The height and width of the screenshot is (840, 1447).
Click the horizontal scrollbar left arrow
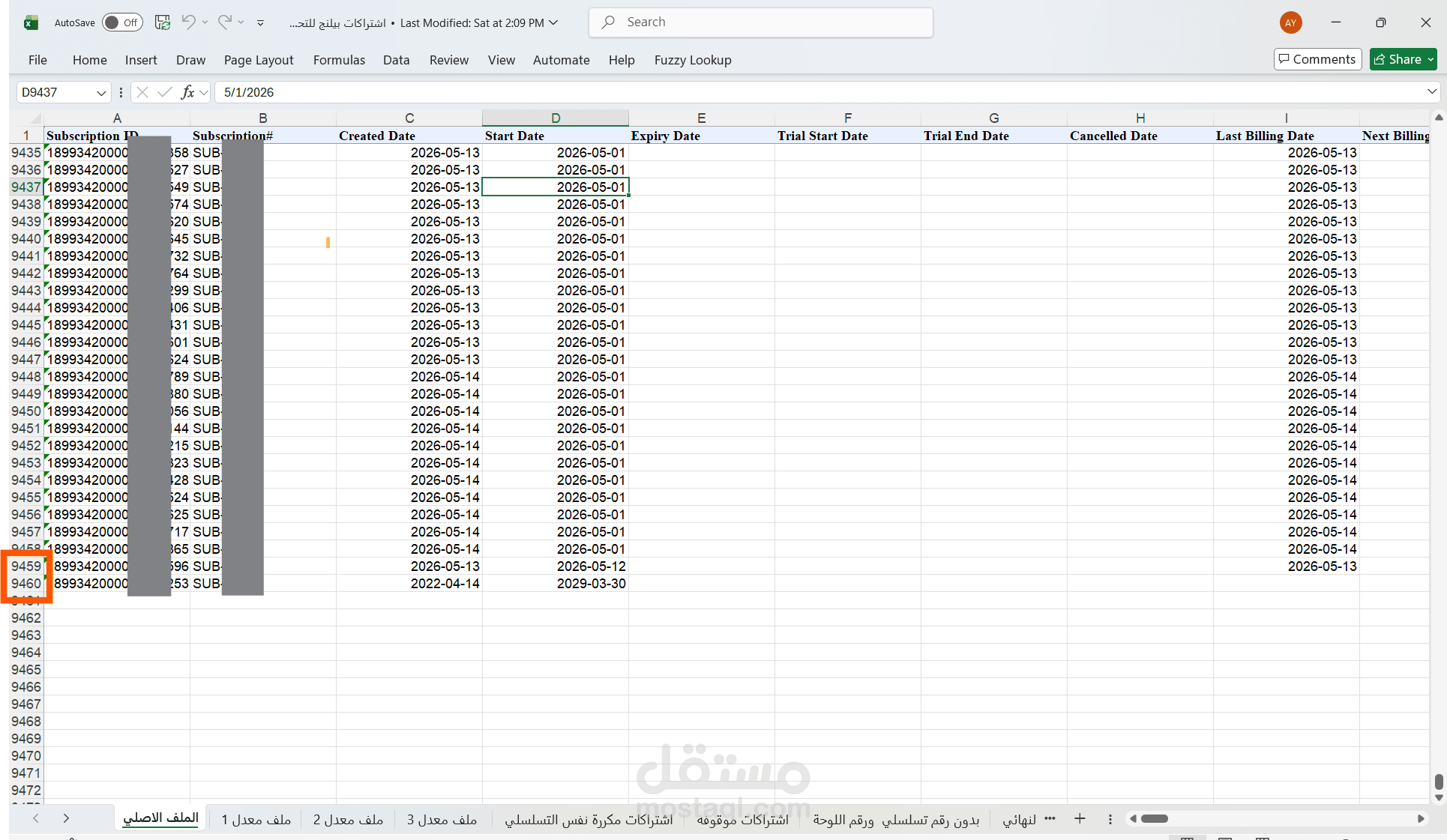pyautogui.click(x=1133, y=819)
